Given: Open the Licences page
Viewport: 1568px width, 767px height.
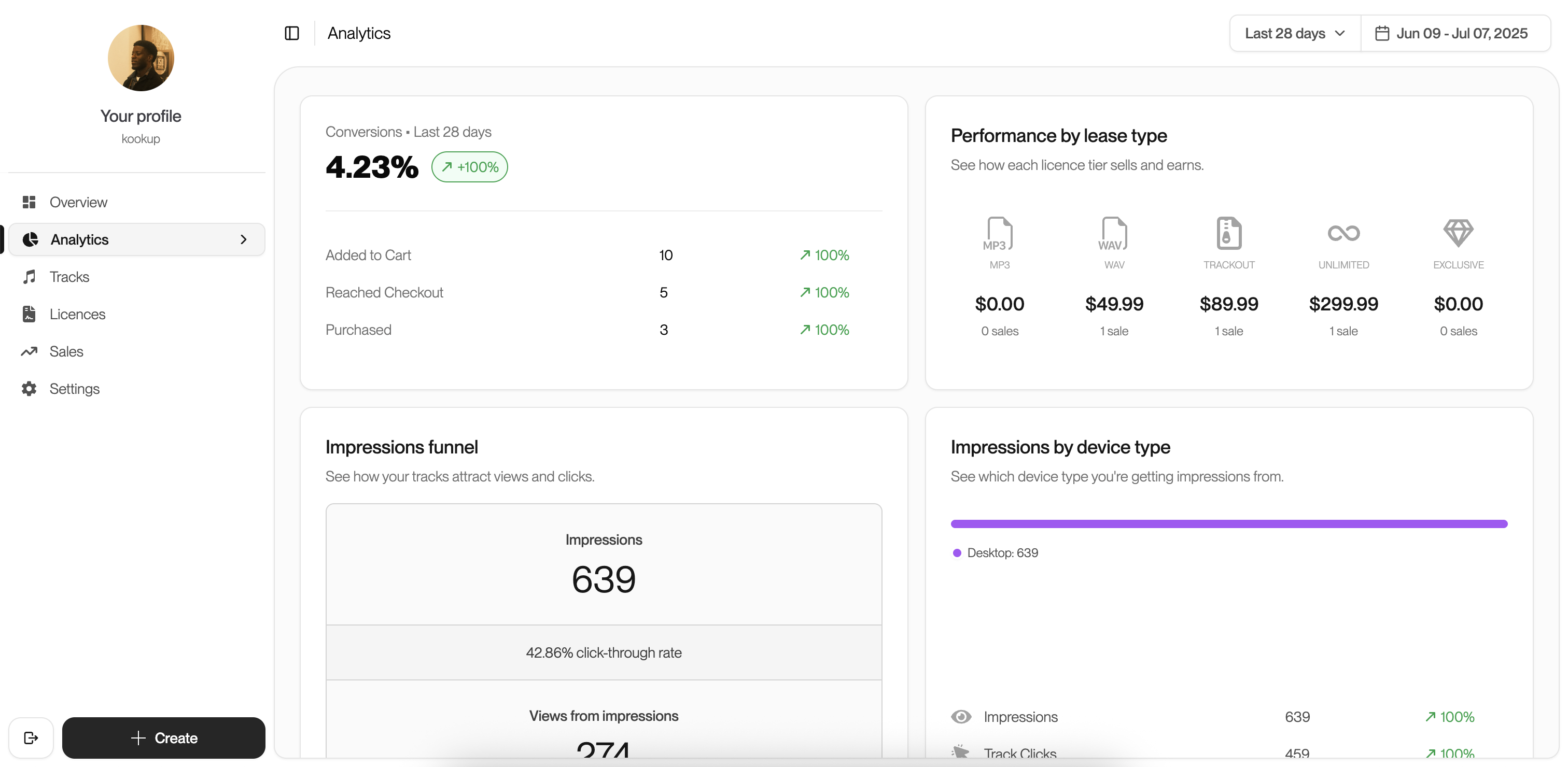Looking at the screenshot, I should pyautogui.click(x=136, y=314).
